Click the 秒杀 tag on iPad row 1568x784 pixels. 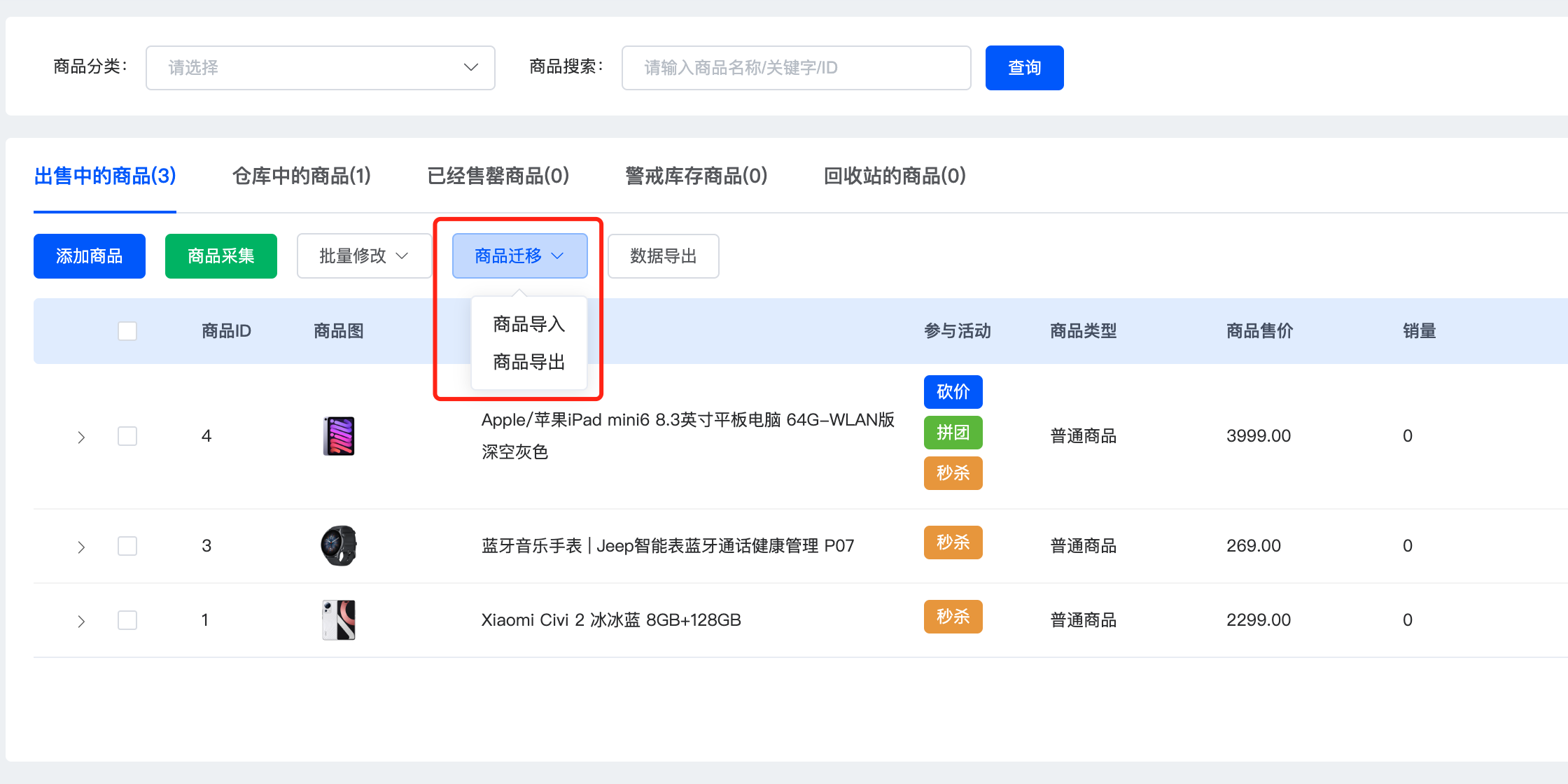(x=953, y=473)
